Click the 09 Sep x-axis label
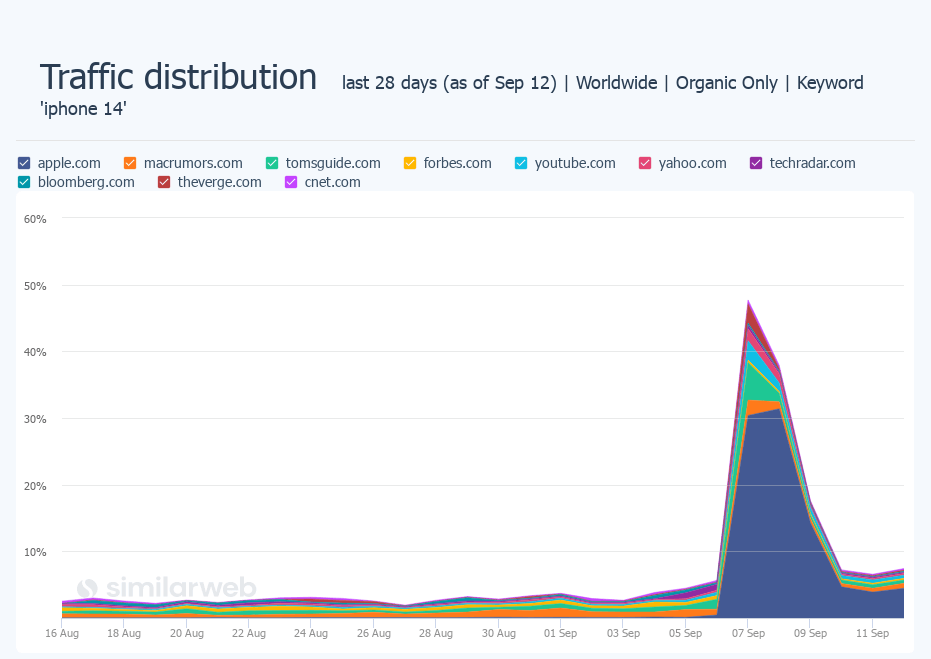The image size is (931, 659). pos(810,633)
